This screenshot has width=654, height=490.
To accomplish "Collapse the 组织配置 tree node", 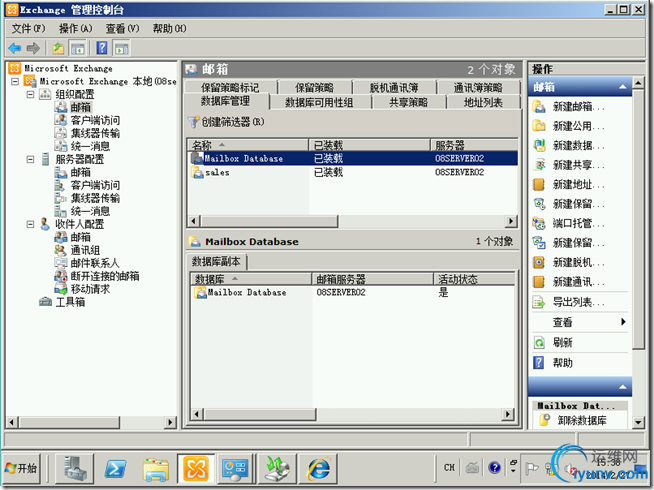I will [30, 94].
